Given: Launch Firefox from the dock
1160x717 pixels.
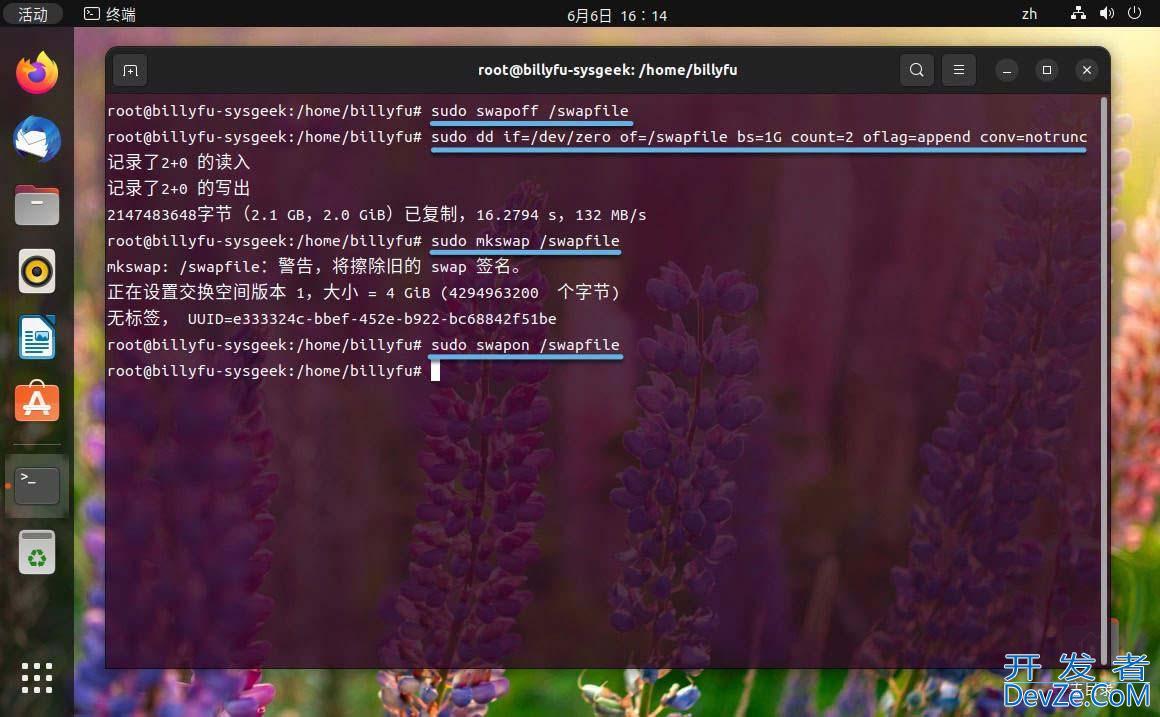Looking at the screenshot, I should pos(37,73).
